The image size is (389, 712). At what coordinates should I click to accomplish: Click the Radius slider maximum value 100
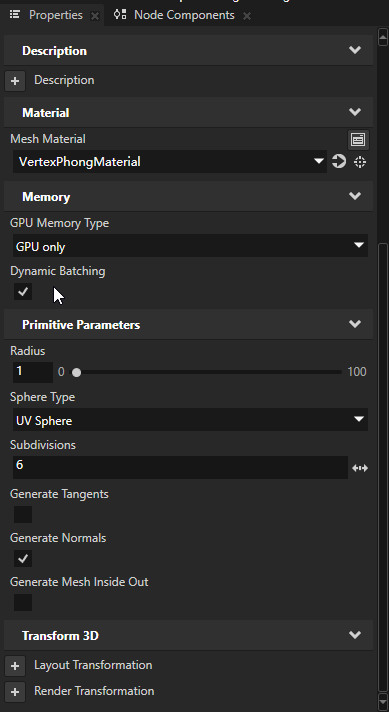(357, 372)
